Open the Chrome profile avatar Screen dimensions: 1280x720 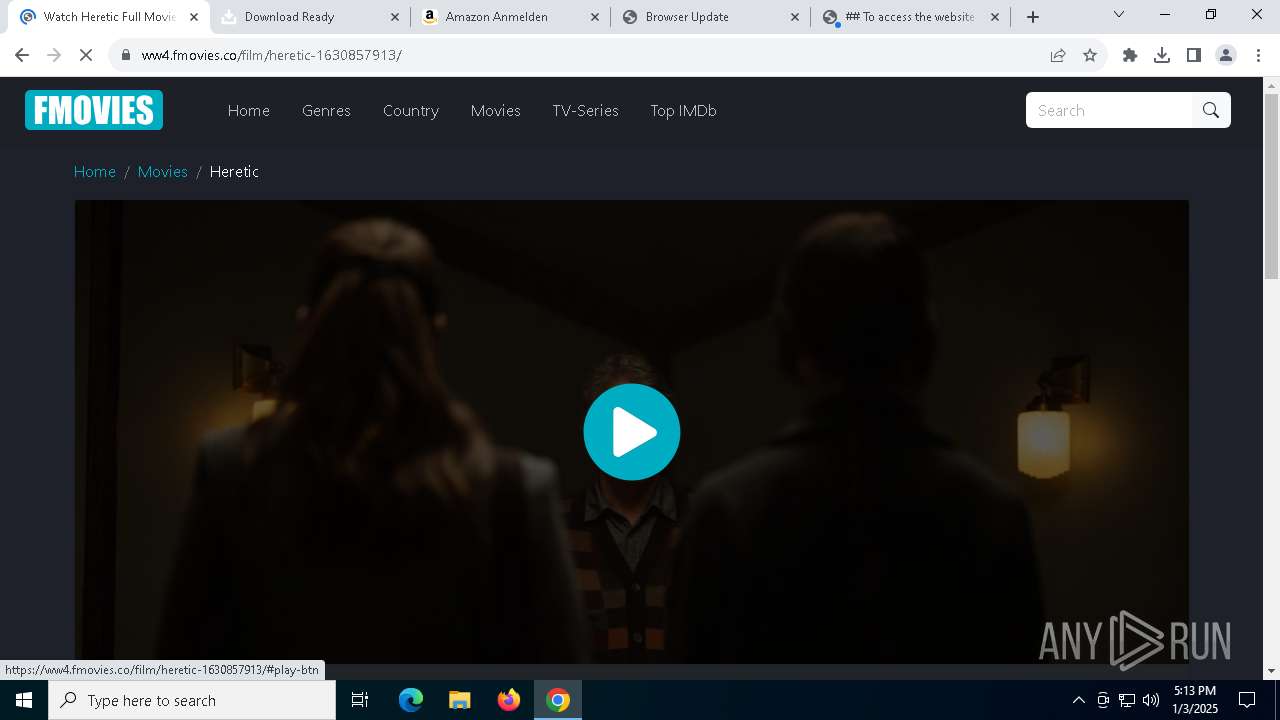1226,55
